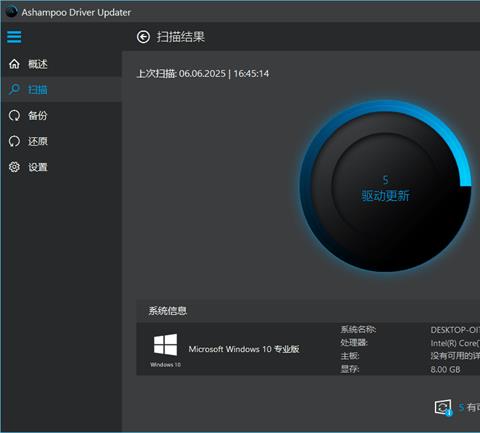Click the magnifier icon next to 扫描
The image size is (480, 433).
coord(14,89)
